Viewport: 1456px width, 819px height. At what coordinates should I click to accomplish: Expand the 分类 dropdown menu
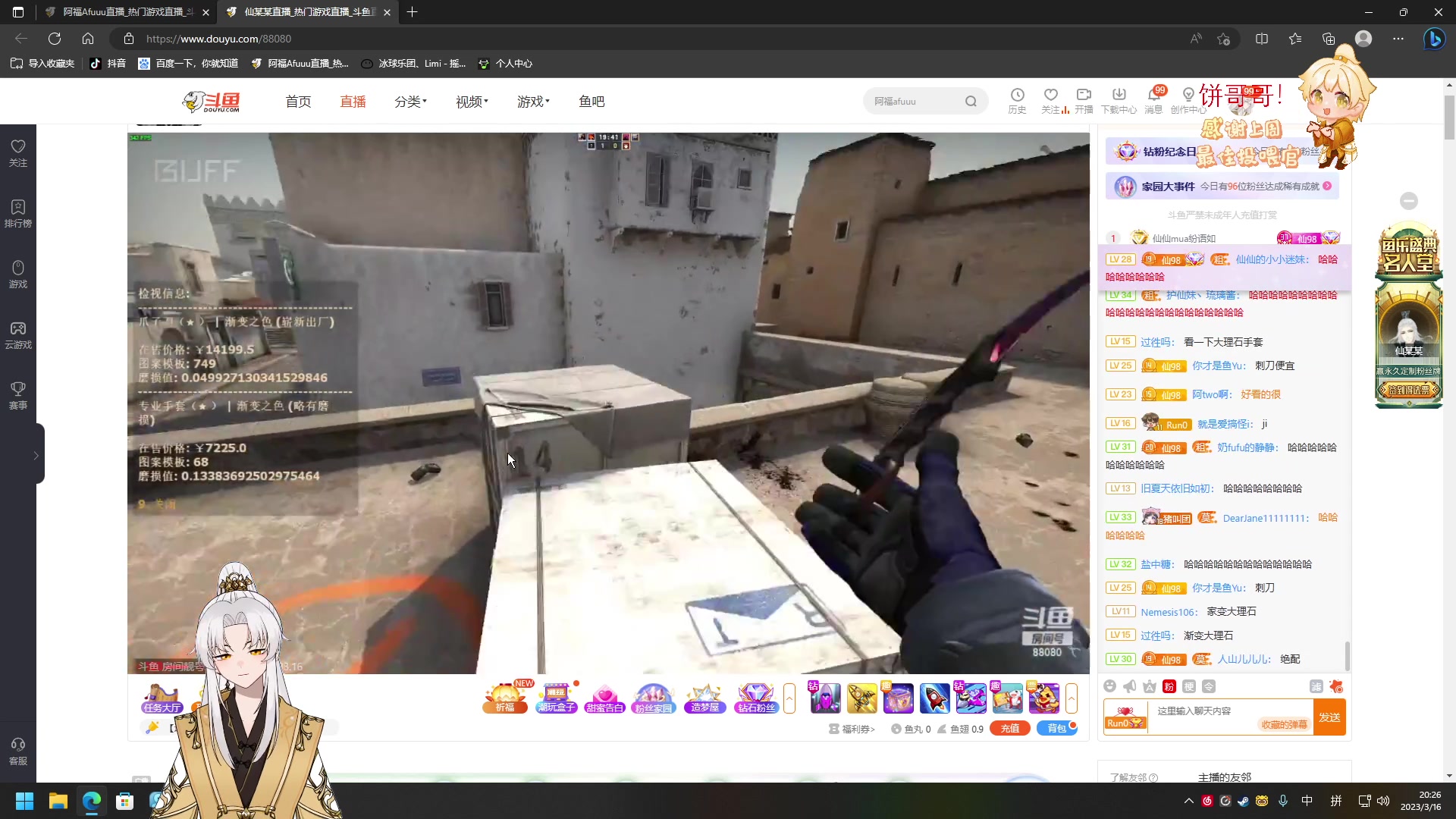[410, 102]
